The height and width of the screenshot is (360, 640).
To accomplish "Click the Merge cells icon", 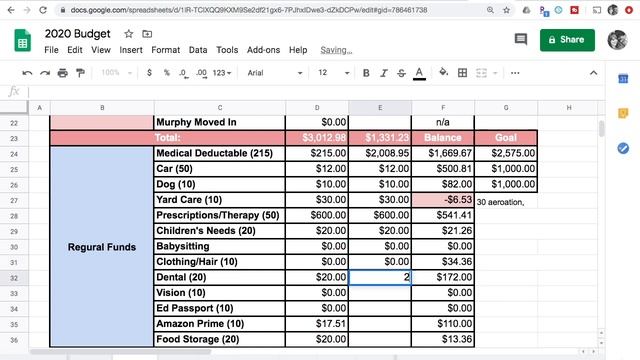I will click(x=481, y=73).
